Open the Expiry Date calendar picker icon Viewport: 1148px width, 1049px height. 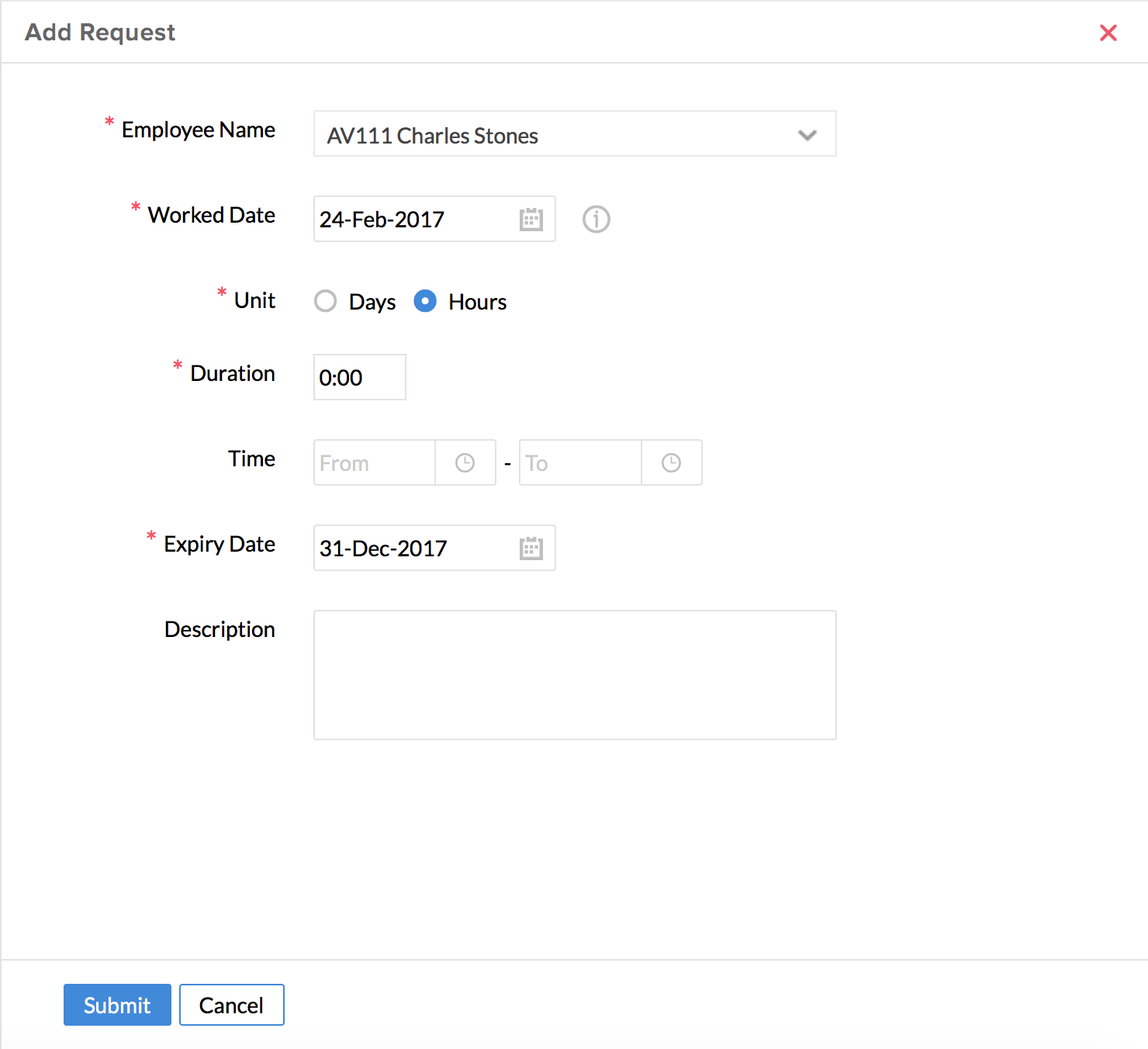[531, 549]
